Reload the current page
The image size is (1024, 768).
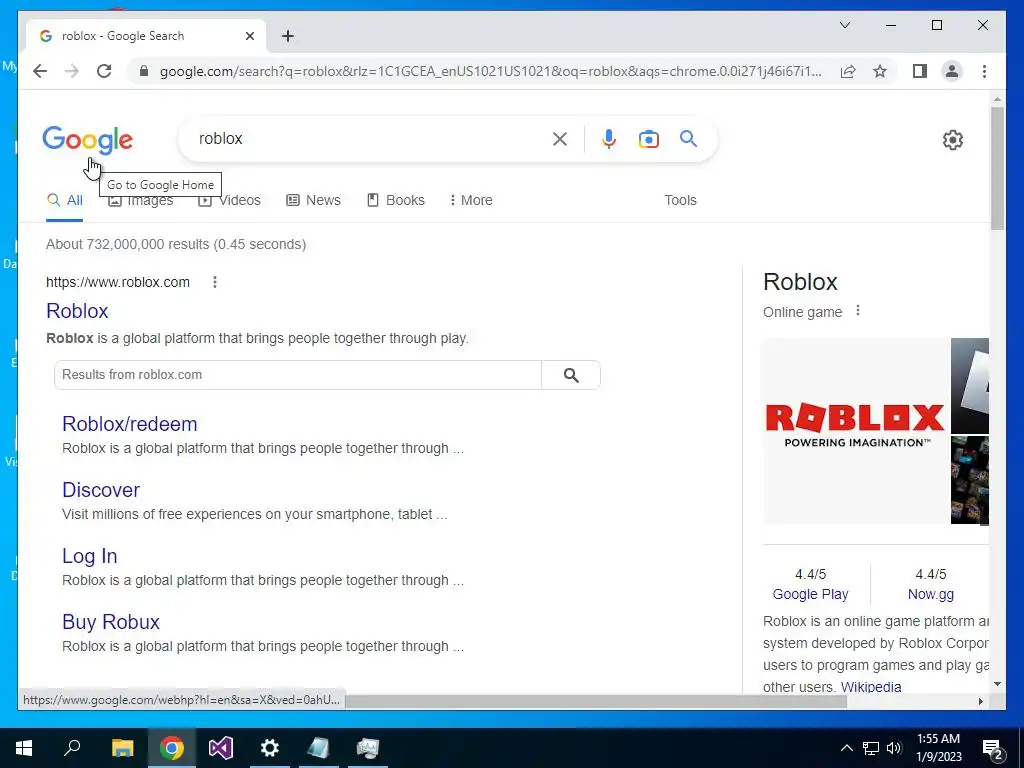point(104,71)
